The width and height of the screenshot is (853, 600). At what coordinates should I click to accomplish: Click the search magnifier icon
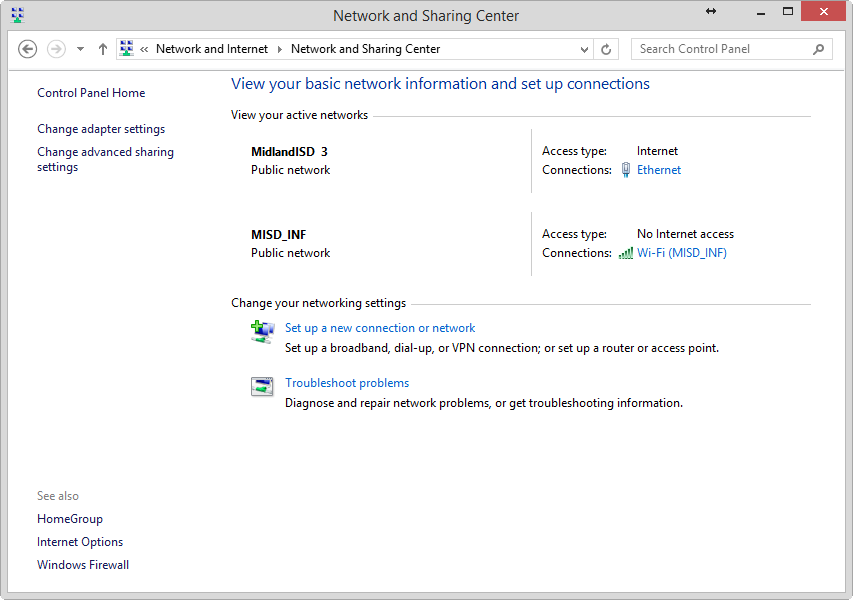[818, 50]
